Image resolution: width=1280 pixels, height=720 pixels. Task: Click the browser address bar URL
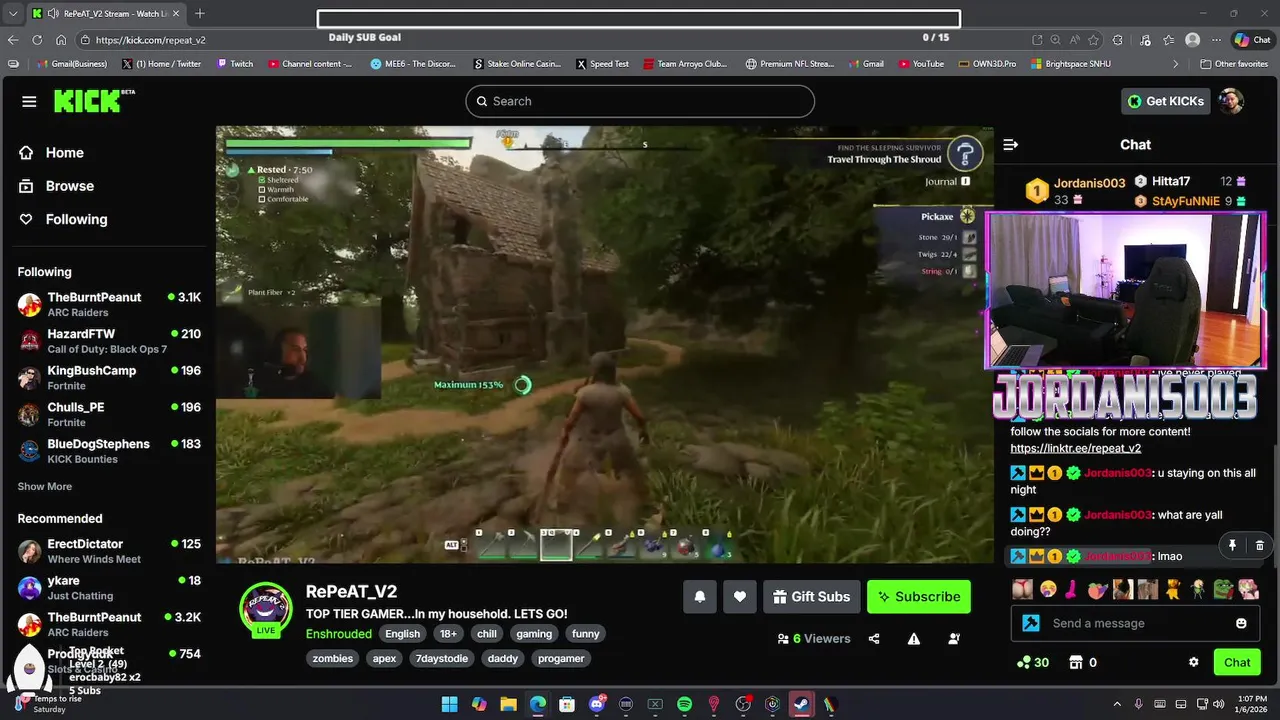point(151,40)
